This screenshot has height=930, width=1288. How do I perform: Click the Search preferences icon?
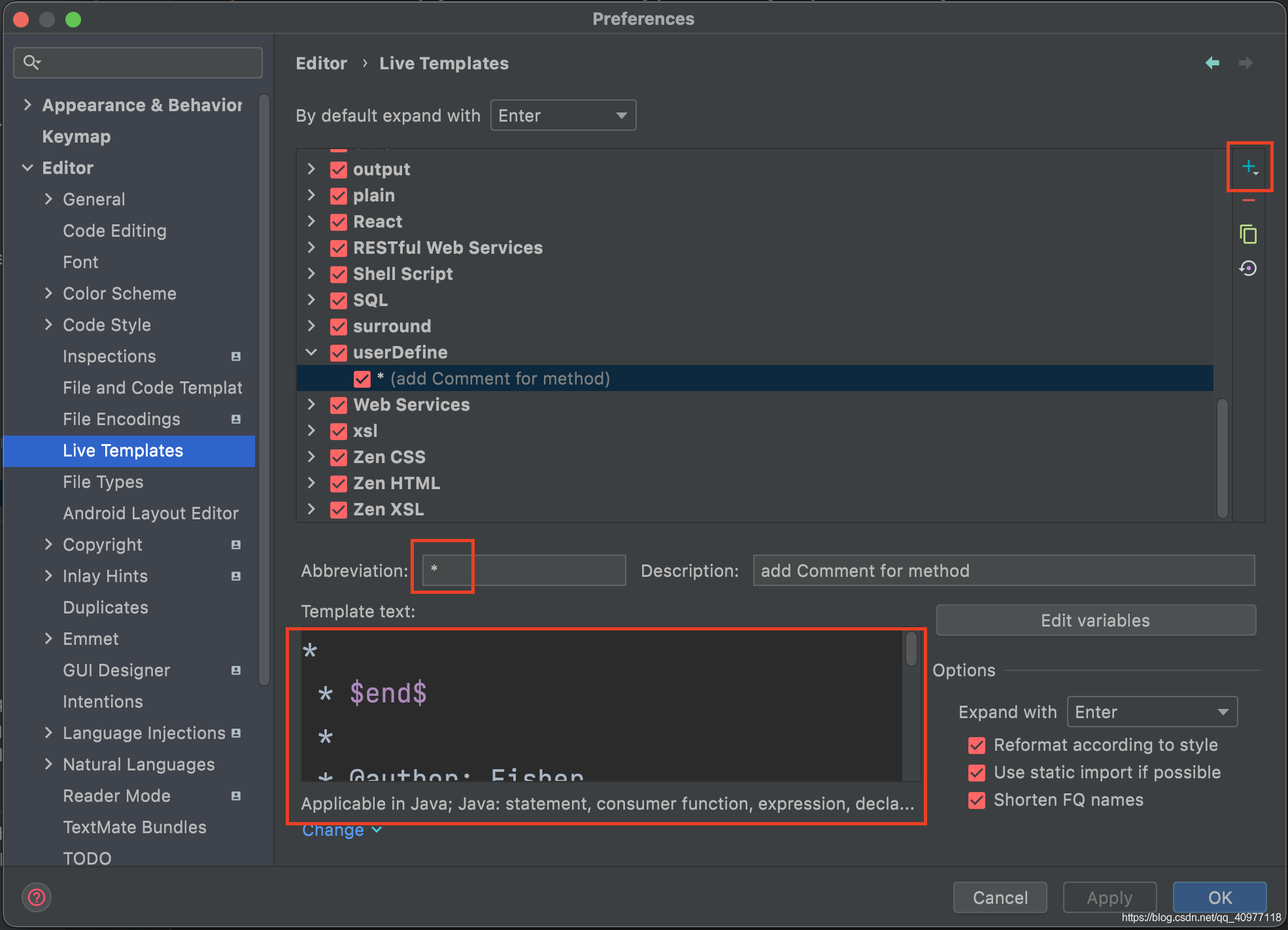coord(32,63)
